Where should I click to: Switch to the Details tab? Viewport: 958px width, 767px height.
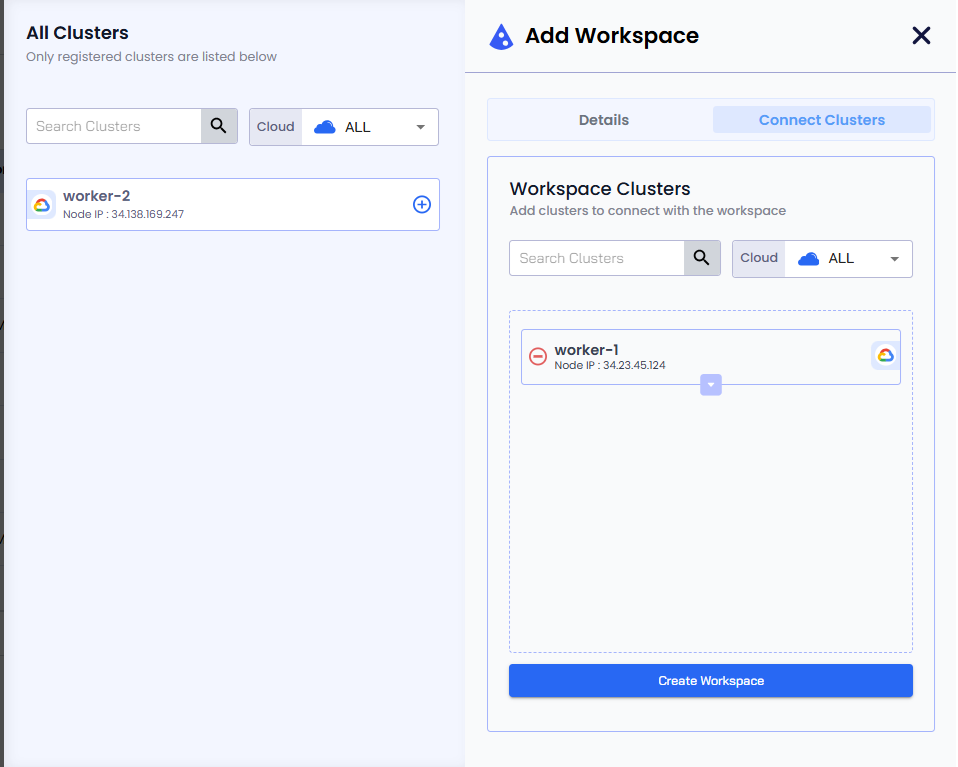click(x=603, y=120)
